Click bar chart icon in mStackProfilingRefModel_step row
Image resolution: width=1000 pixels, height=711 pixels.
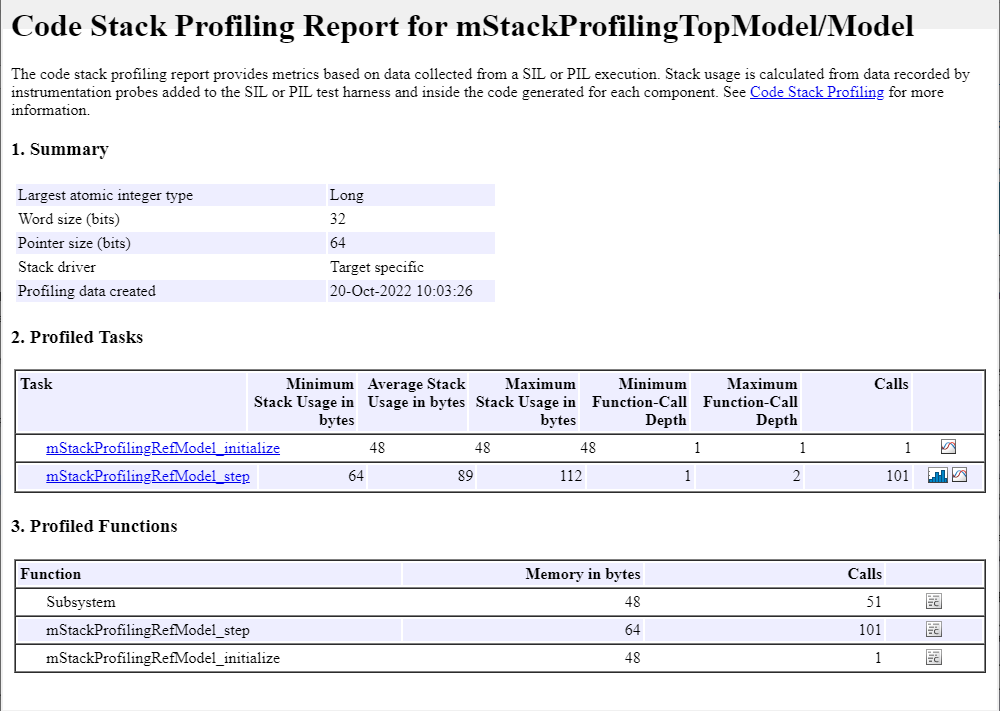pos(937,476)
